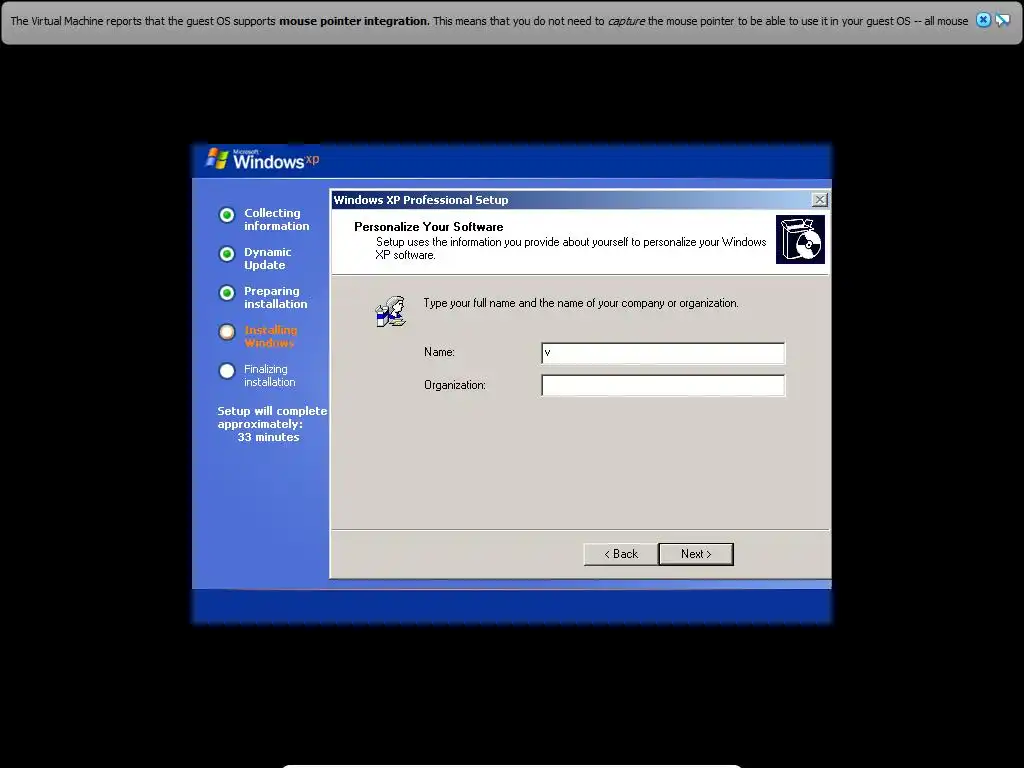1024x768 pixels.
Task: Click the 'Organization:' label
Action: 455,385
